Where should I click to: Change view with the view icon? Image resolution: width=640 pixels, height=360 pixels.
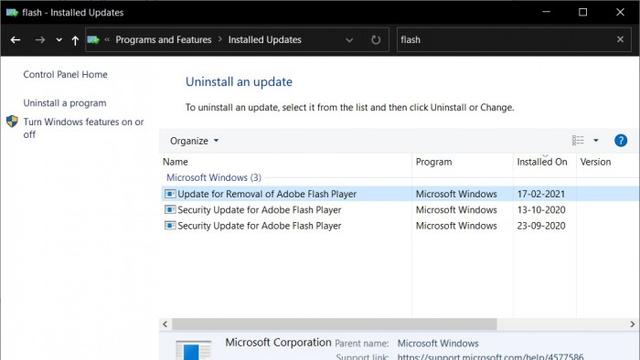pos(578,140)
